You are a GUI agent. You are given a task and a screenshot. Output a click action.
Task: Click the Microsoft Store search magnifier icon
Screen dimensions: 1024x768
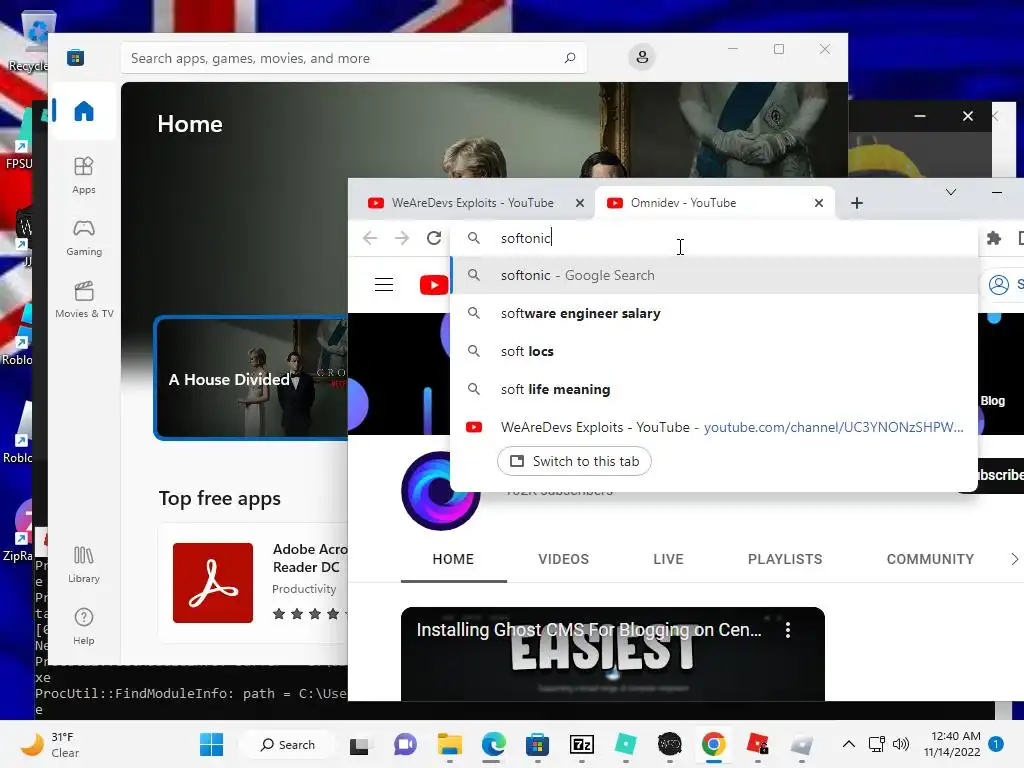pyautogui.click(x=569, y=58)
